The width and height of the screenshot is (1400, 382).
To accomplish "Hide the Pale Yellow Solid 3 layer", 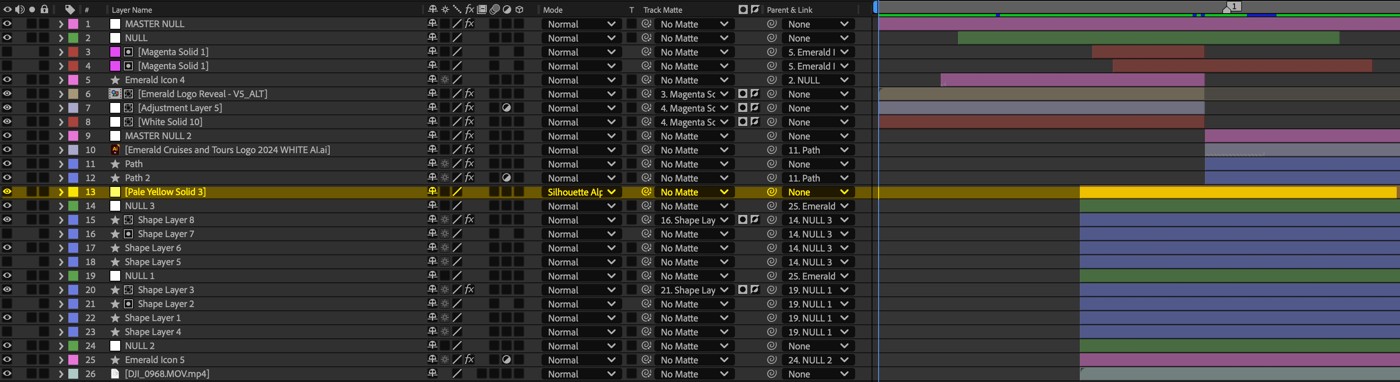I will [x=7, y=192].
